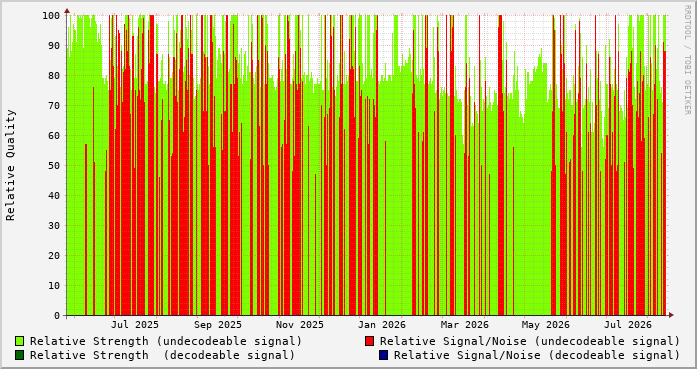
Task: Click the blue decodeable signal/noise swatch
Action: point(383,355)
